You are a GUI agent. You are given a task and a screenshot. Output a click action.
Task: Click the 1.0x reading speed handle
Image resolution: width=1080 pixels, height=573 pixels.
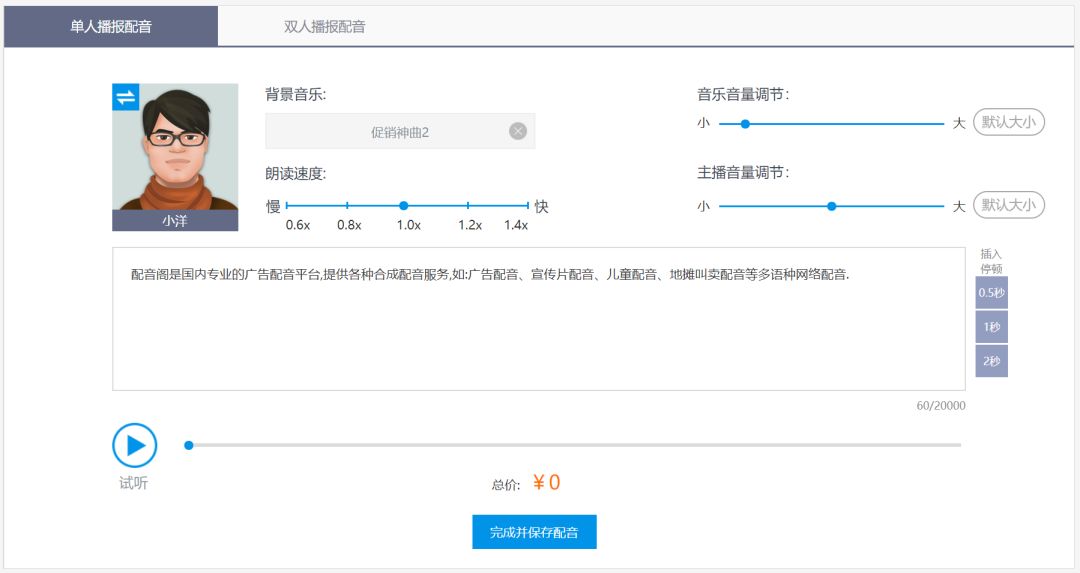pyautogui.click(x=404, y=205)
